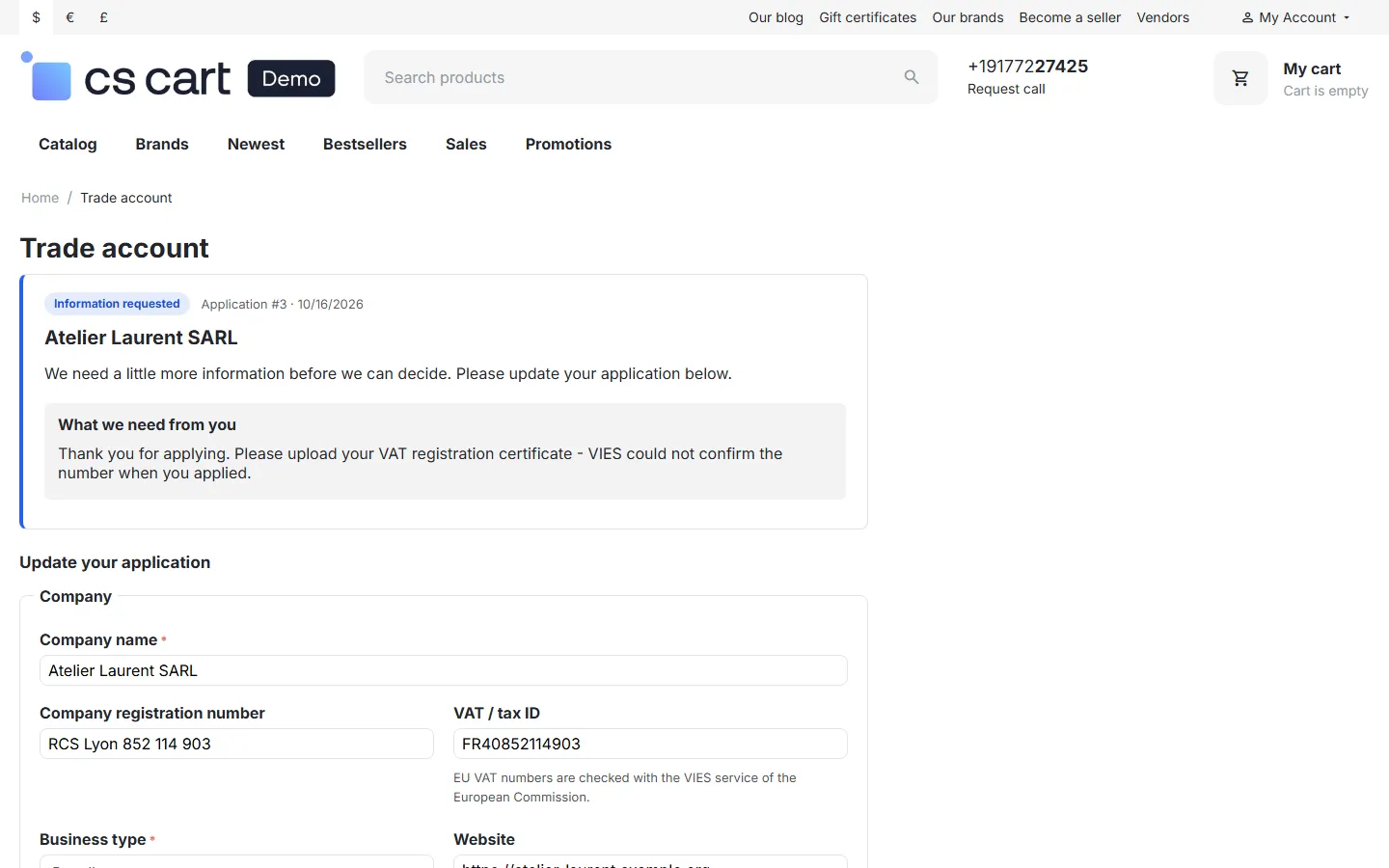Click the Update your application heading

coord(115,562)
